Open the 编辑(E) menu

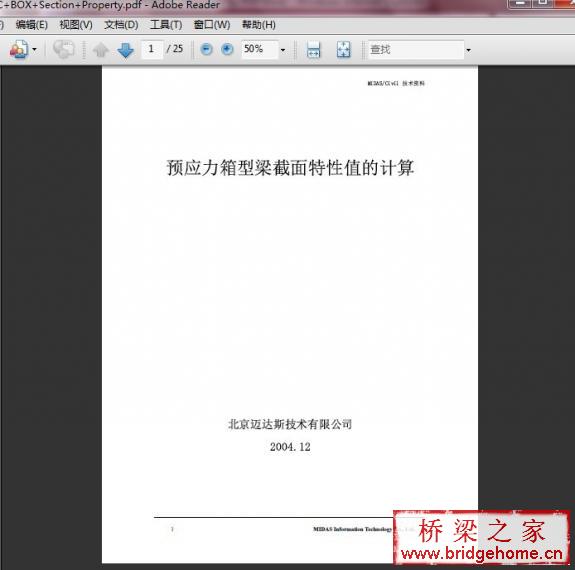pos(32,25)
